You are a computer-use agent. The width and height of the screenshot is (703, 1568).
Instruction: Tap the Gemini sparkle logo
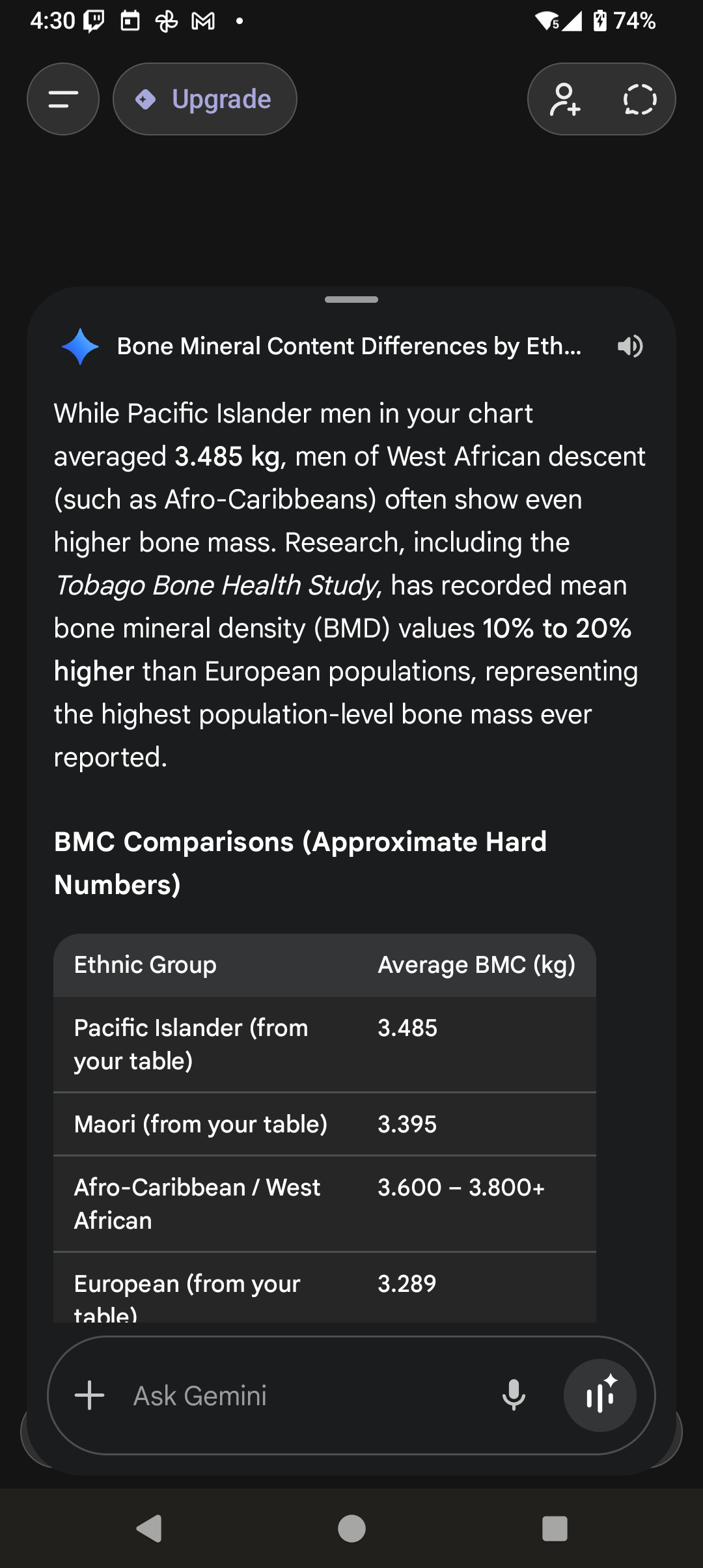click(80, 346)
